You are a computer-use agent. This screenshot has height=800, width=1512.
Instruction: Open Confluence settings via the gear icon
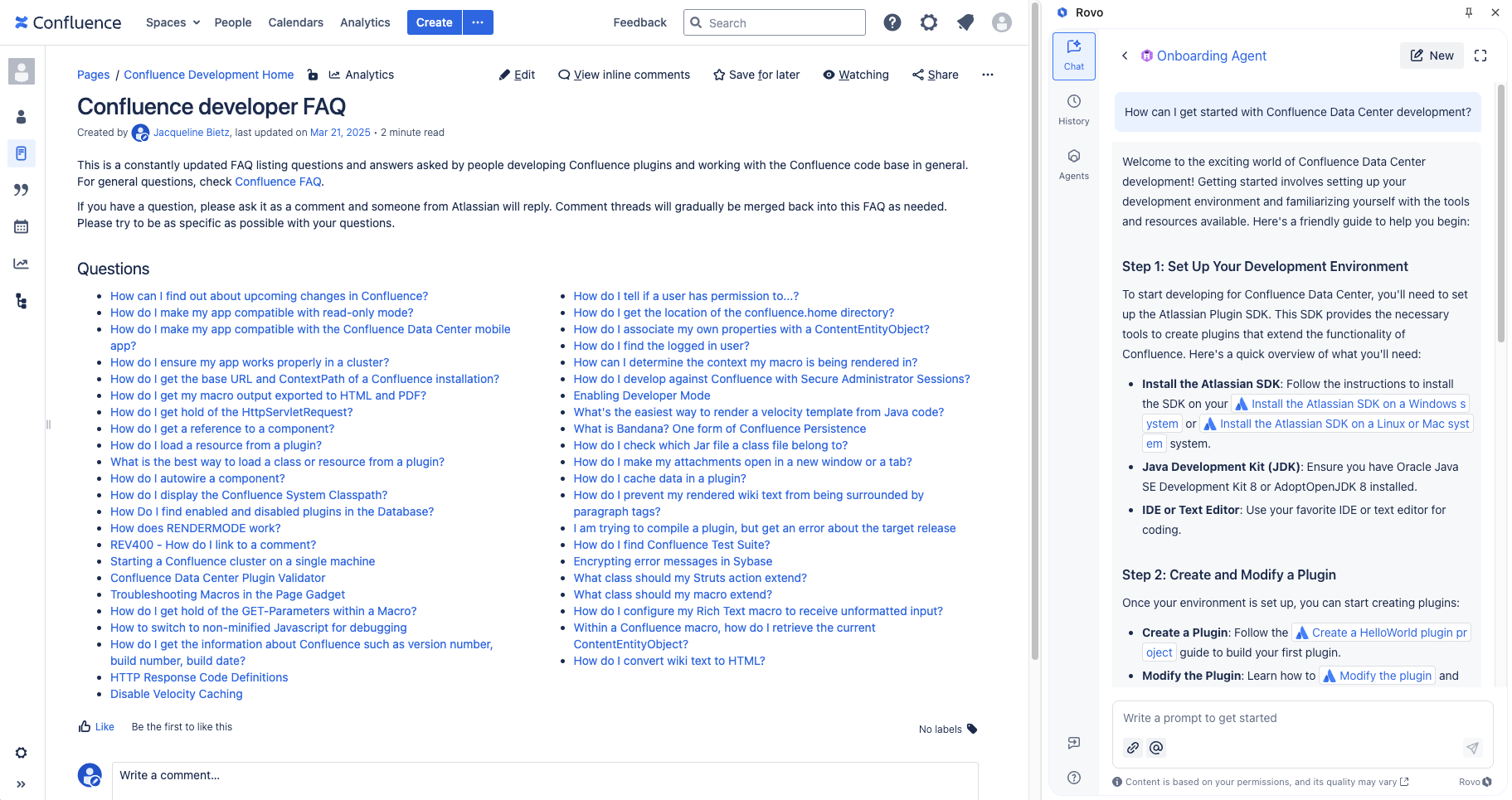click(928, 22)
